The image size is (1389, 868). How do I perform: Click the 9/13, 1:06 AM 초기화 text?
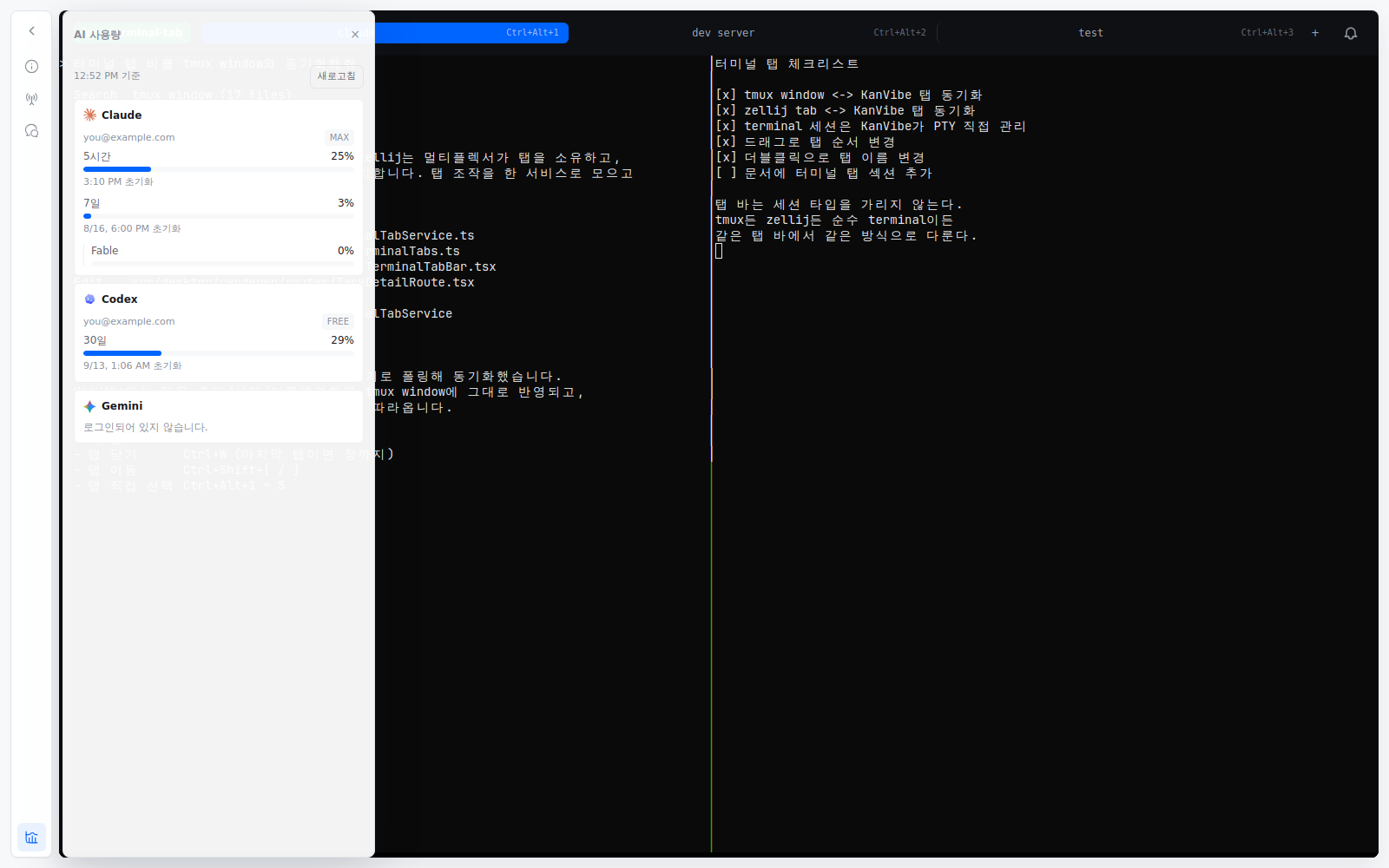coord(133,366)
